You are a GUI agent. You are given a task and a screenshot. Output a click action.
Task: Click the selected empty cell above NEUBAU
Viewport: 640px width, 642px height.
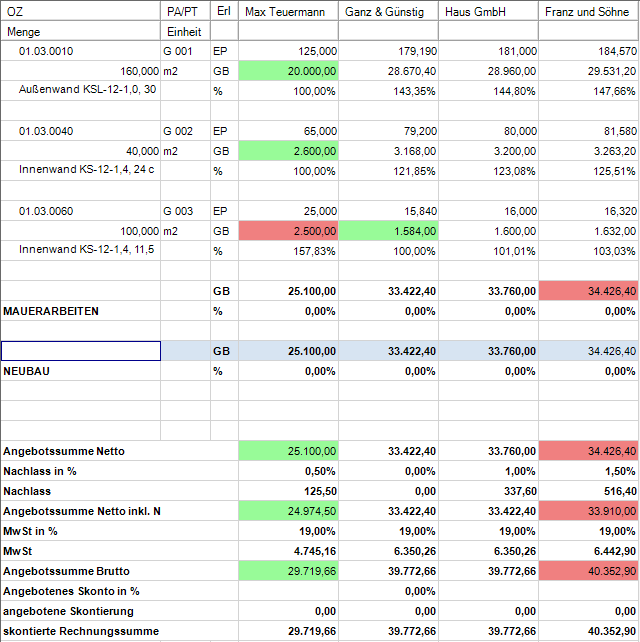point(81,351)
